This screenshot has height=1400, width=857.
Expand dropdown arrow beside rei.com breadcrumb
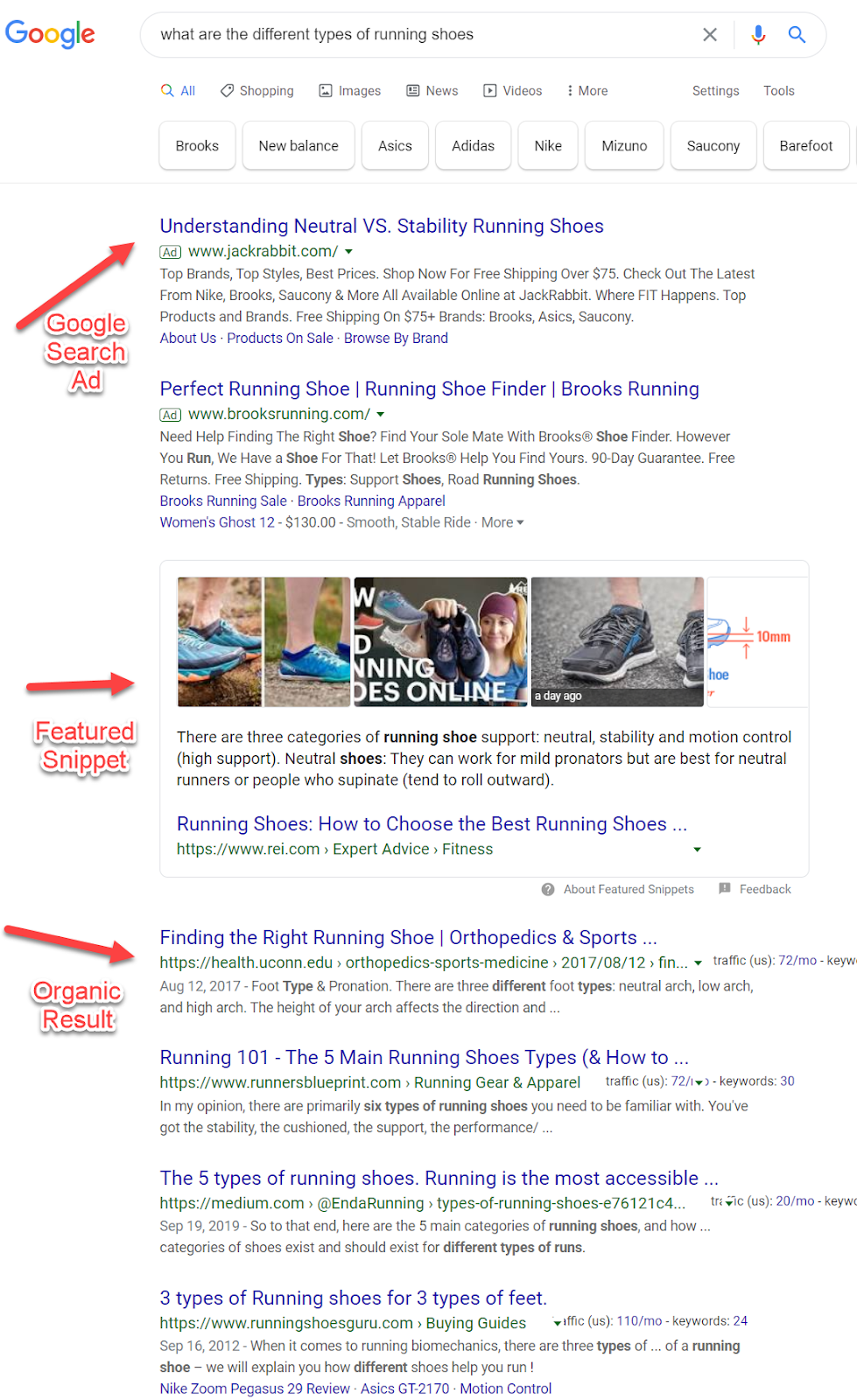coord(697,850)
